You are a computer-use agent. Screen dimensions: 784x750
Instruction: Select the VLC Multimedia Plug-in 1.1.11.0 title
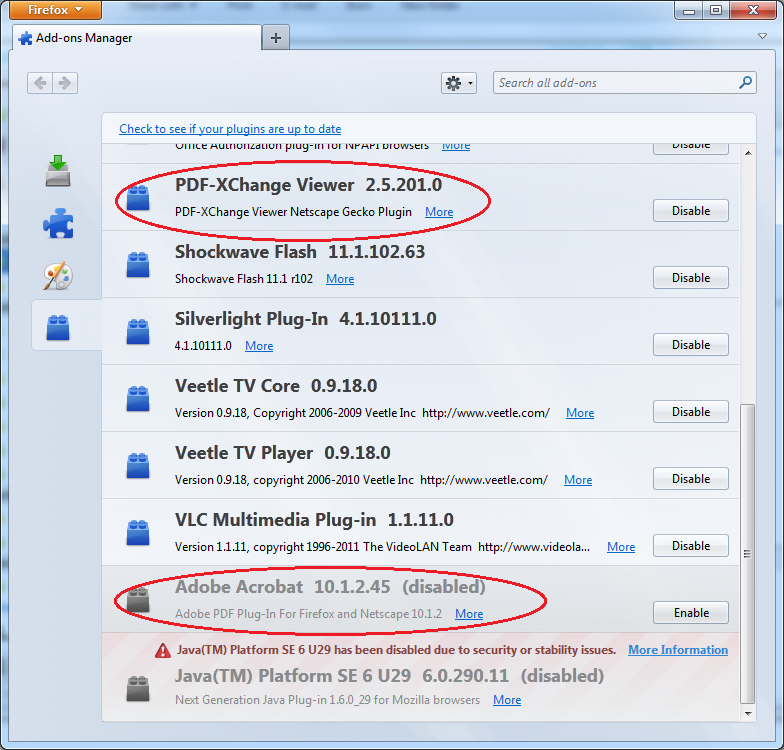[x=314, y=520]
